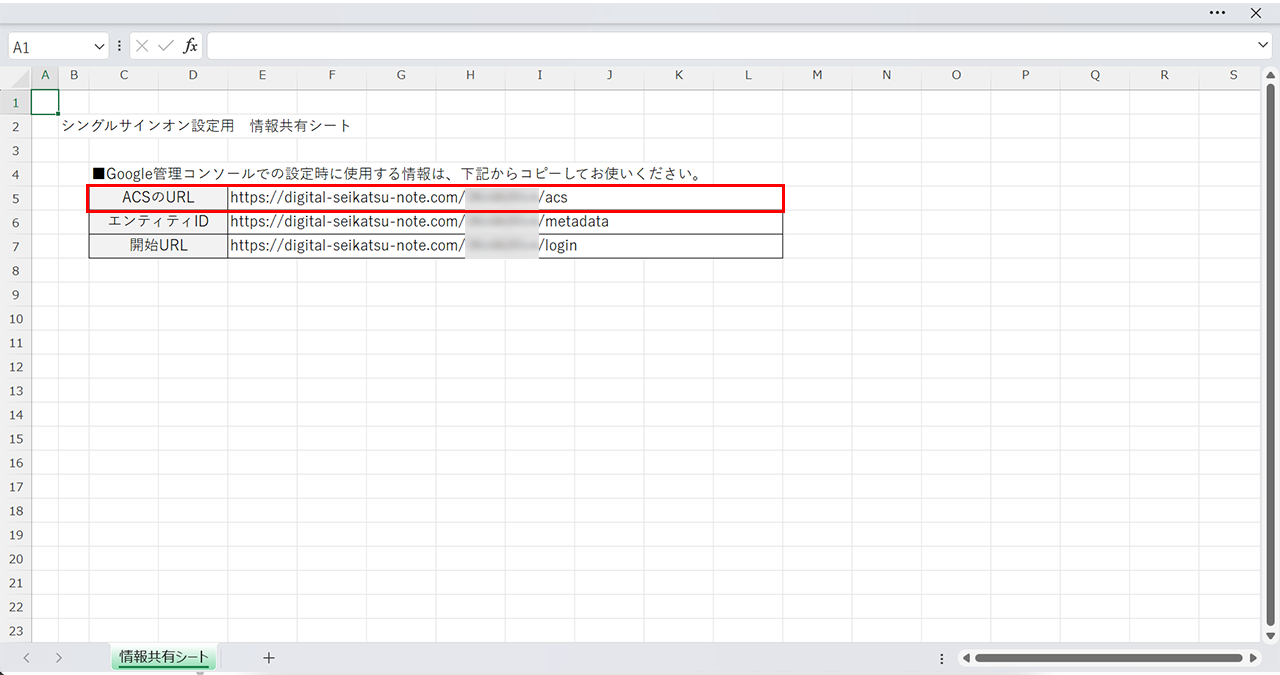The width and height of the screenshot is (1280, 675).
Task: Click the formula bar Cancel X icon
Action: [x=142, y=46]
